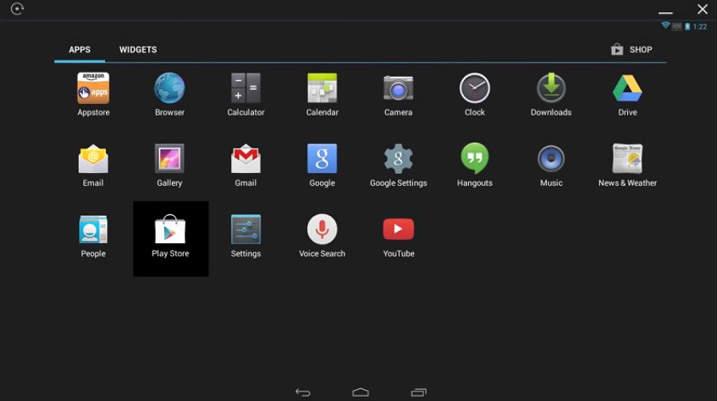The width and height of the screenshot is (717, 401).
Task: Tap the recent apps navigation button
Action: (418, 392)
